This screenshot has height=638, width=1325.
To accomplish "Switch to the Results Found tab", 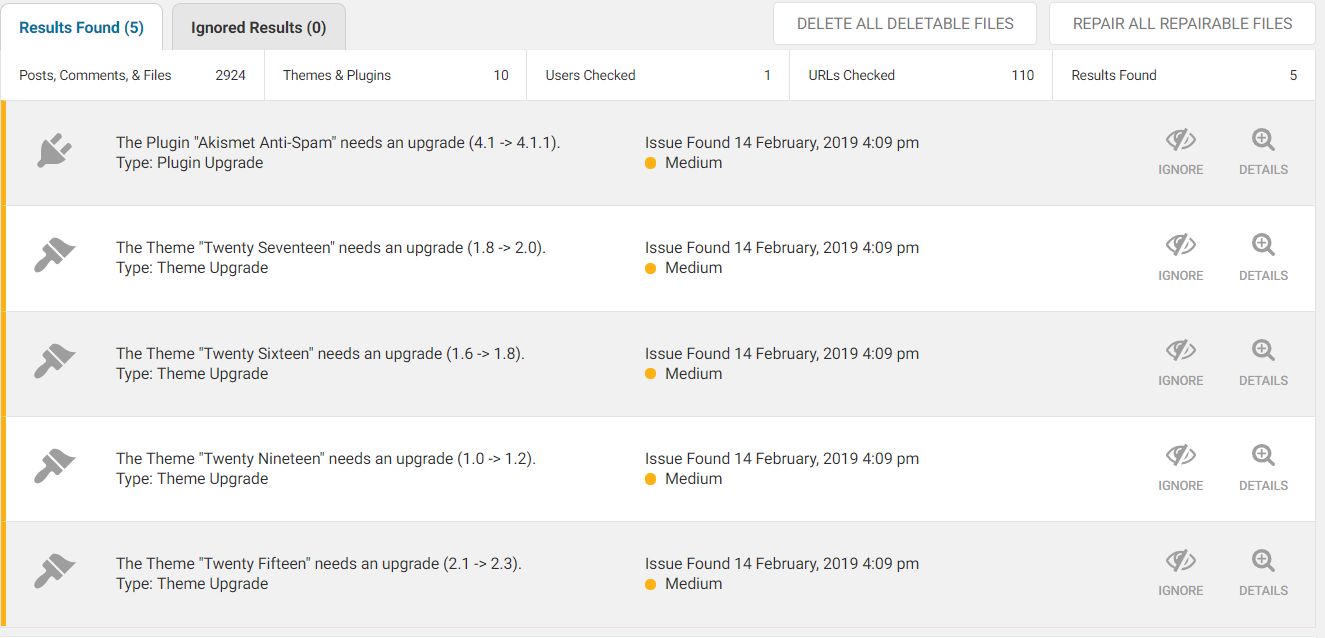I will 81,27.
